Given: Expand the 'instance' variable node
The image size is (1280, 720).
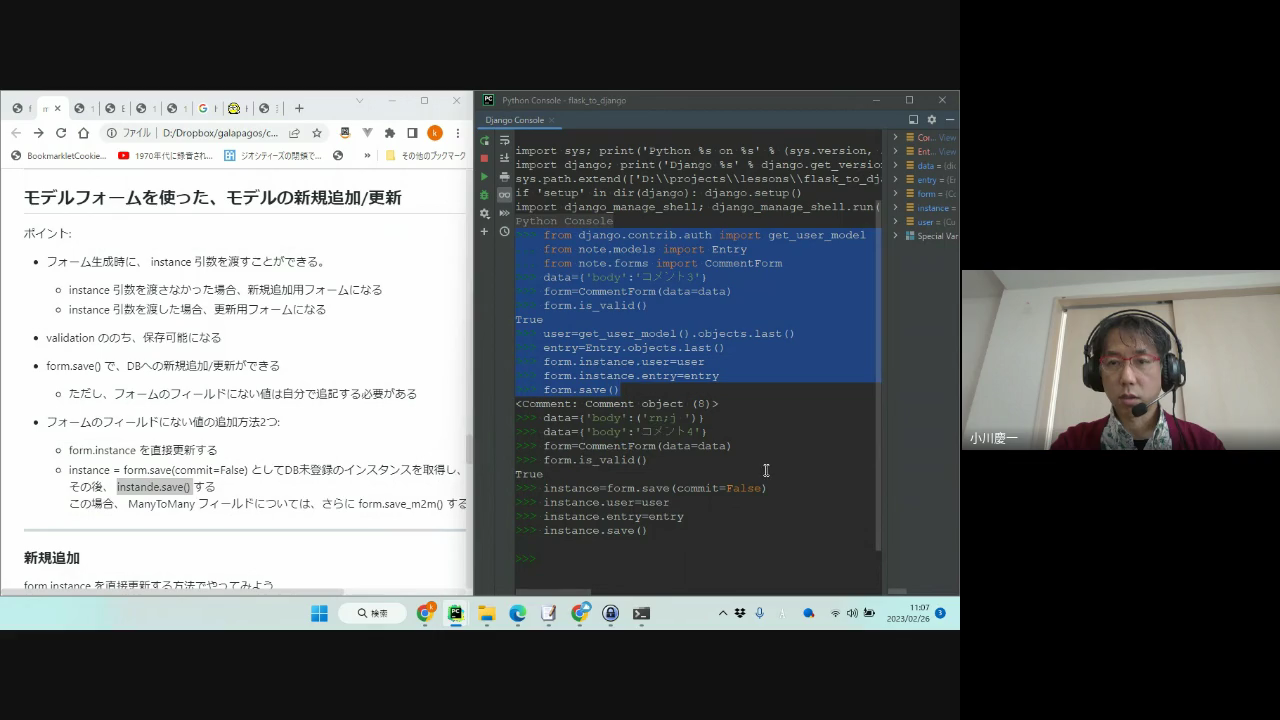Looking at the screenshot, I should click(896, 208).
